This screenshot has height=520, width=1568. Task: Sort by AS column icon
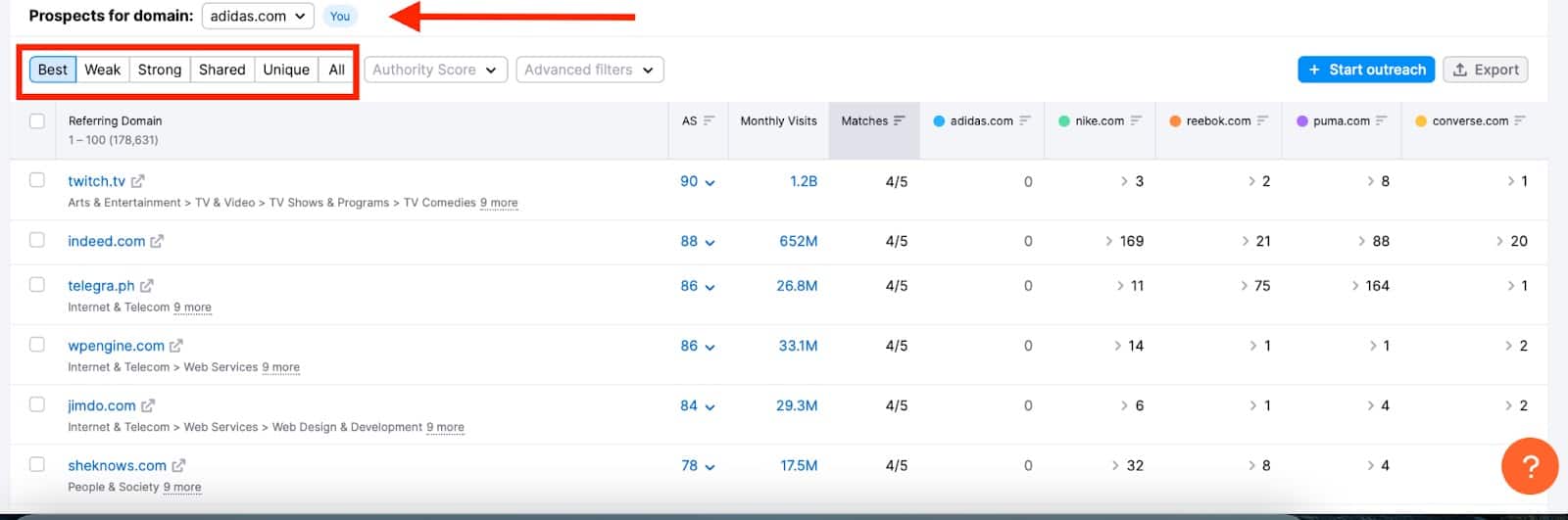(710, 120)
